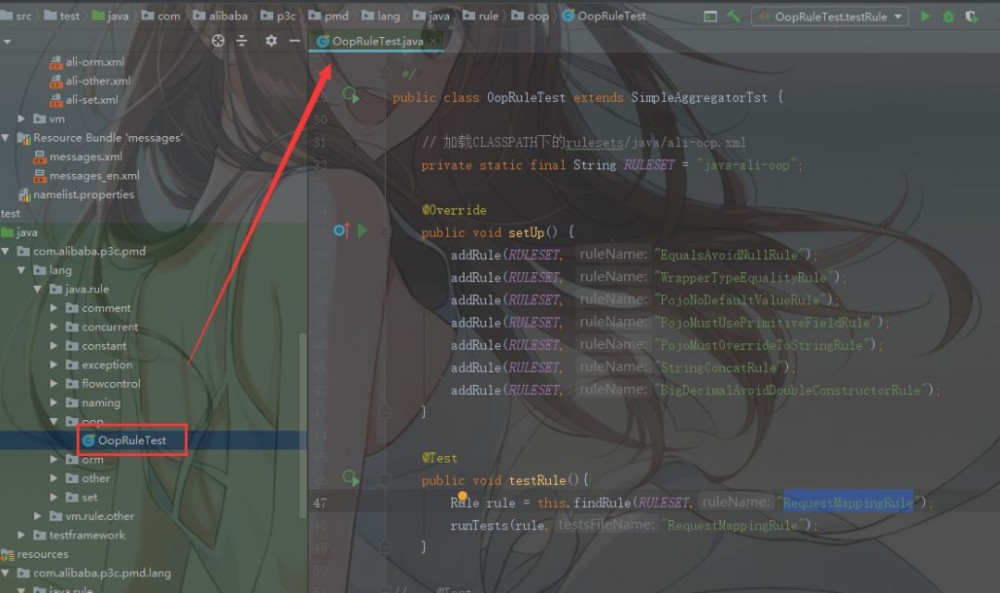Open the project view selector dropdown arrow
The height and width of the screenshot is (593, 1000).
coord(7,41)
